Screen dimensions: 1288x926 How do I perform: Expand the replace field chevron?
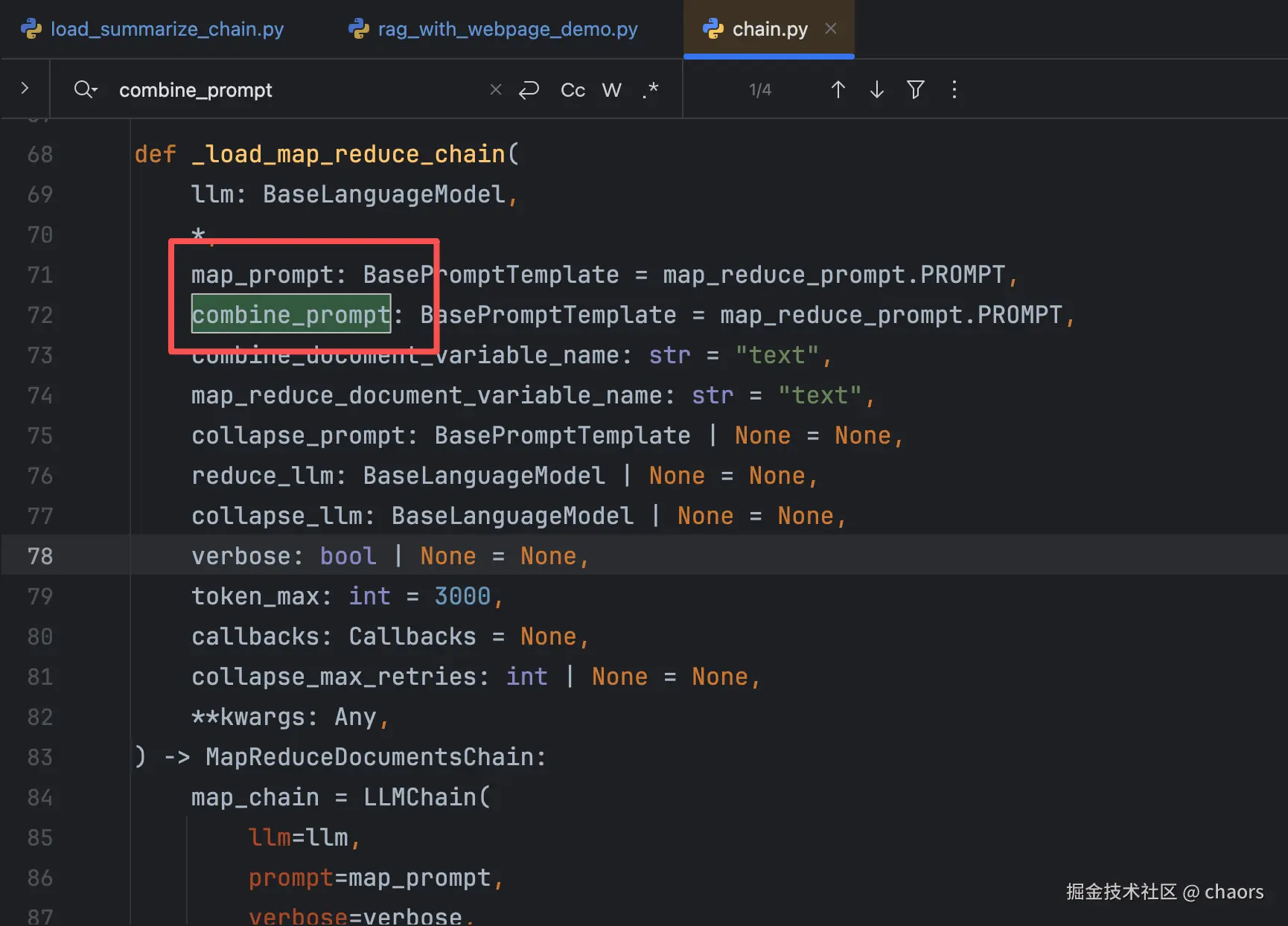pos(25,89)
